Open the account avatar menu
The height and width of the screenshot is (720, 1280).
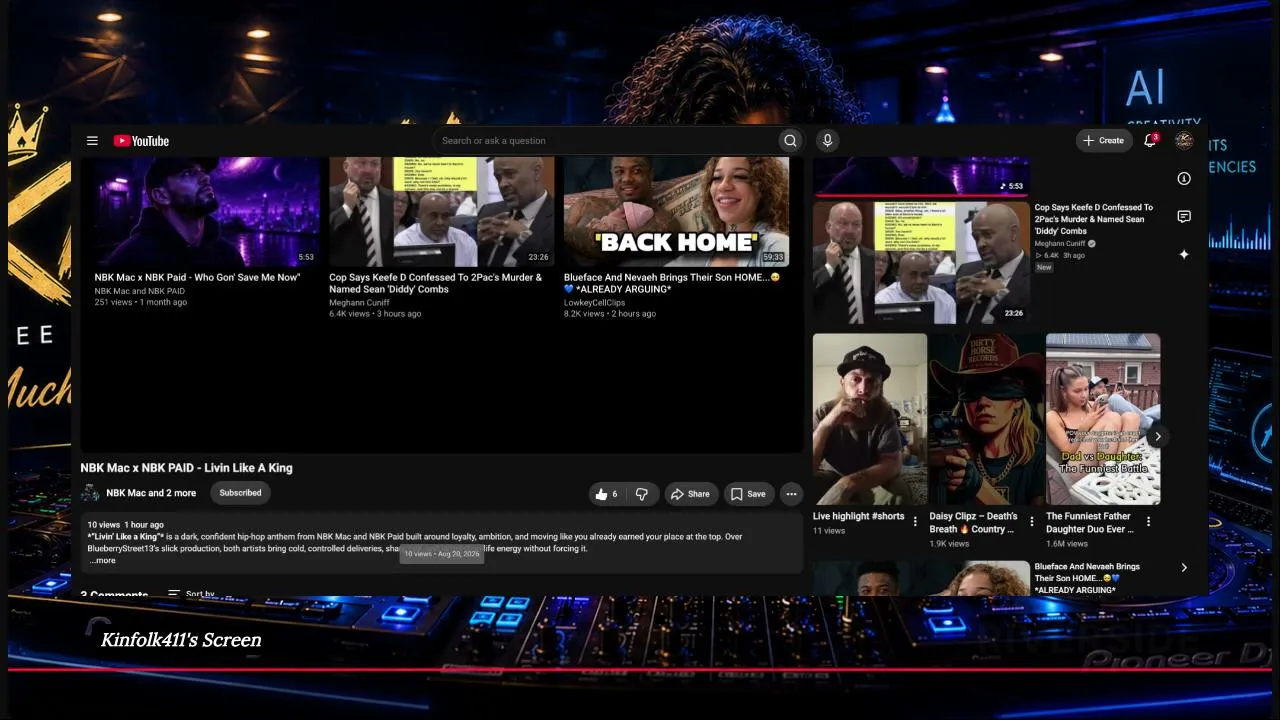point(1184,141)
